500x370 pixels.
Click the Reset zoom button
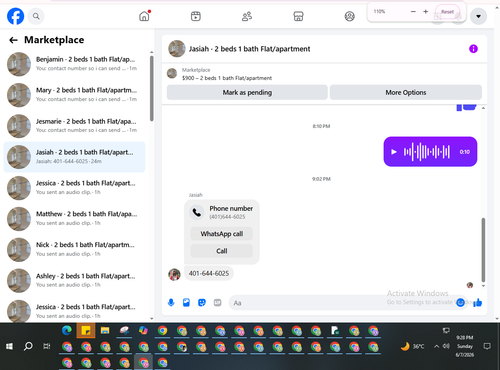pyautogui.click(x=447, y=12)
